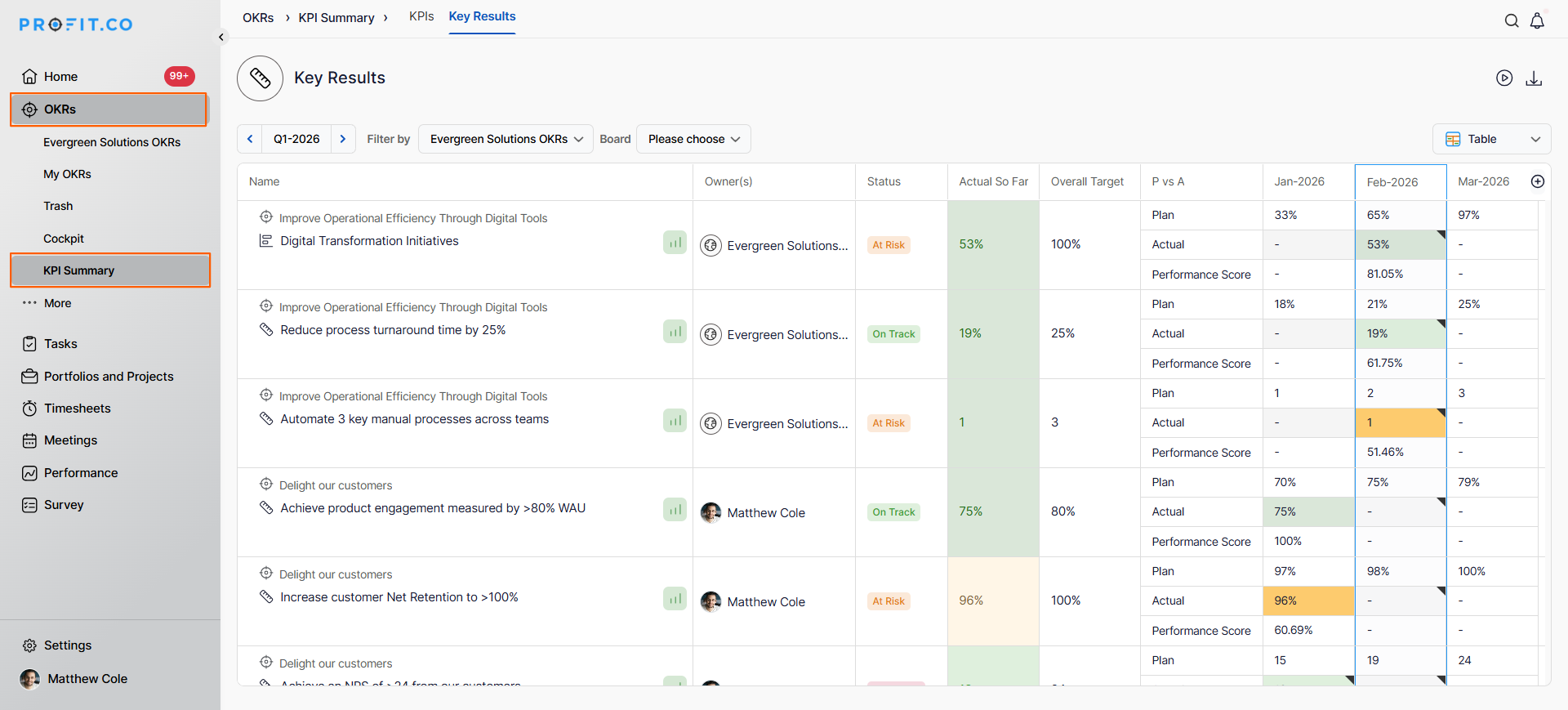Click the search magnifier icon
The image size is (1568, 710).
pos(1512,21)
